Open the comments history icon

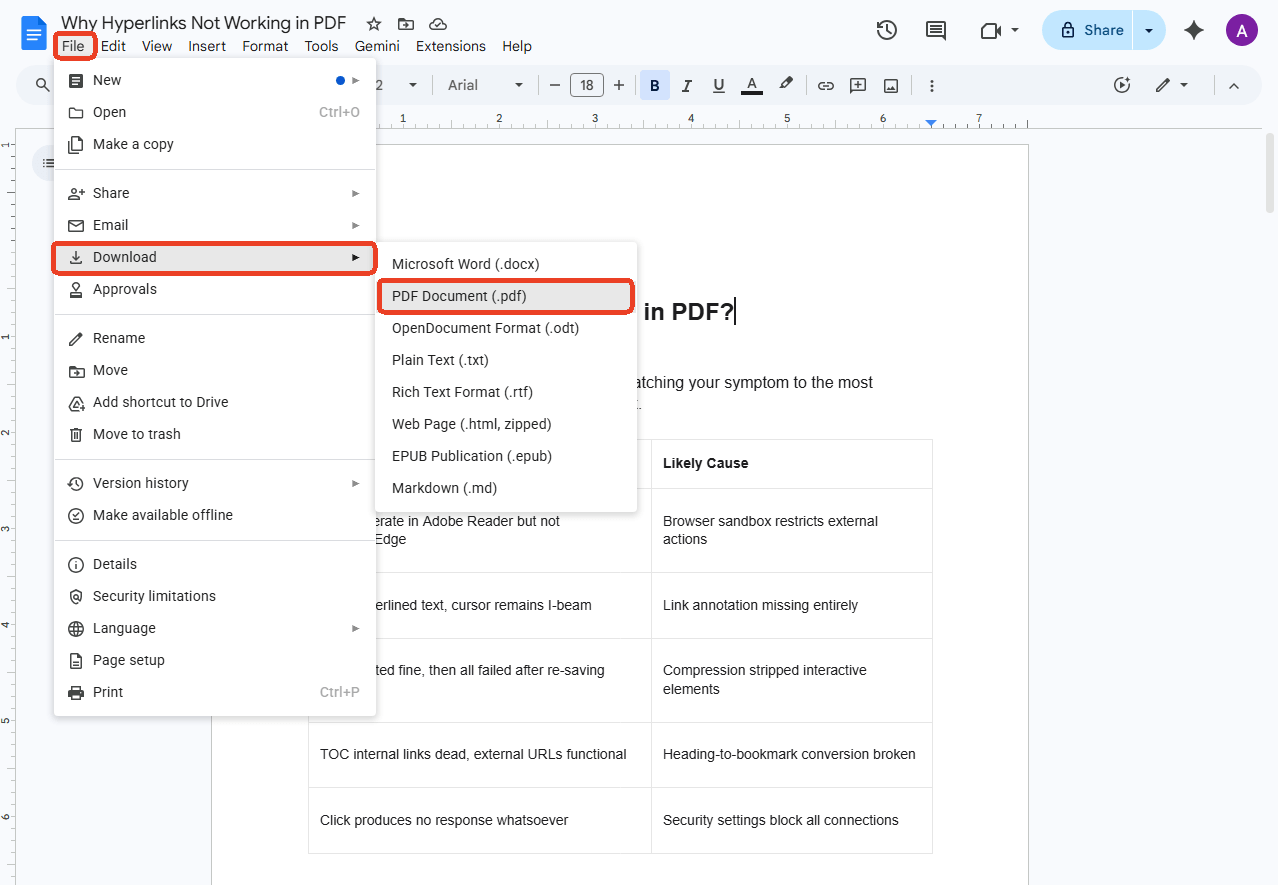[x=936, y=30]
